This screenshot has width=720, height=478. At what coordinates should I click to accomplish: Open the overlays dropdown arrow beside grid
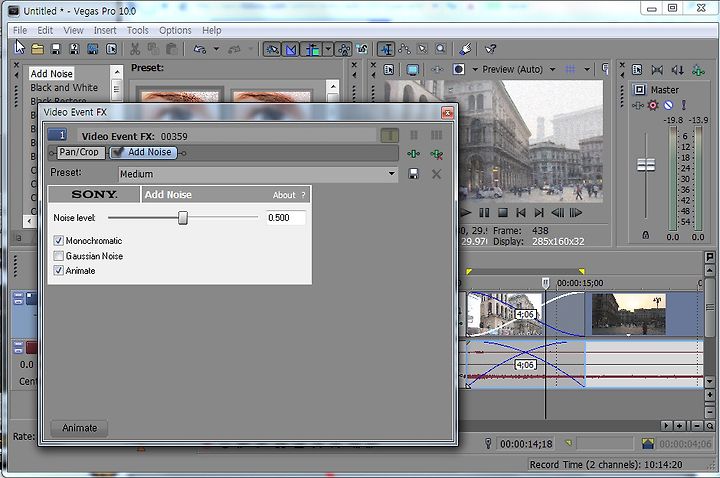tap(587, 69)
